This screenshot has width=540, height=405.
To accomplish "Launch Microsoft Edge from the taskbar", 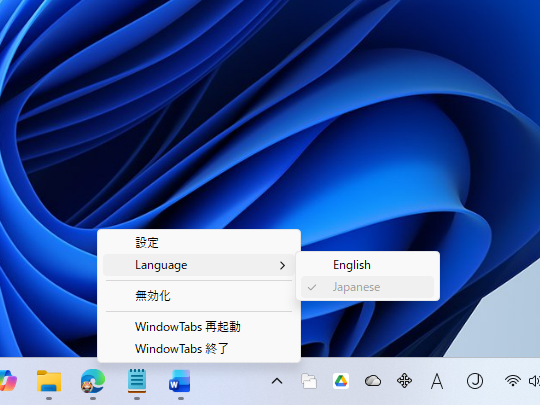I will [x=93, y=381].
